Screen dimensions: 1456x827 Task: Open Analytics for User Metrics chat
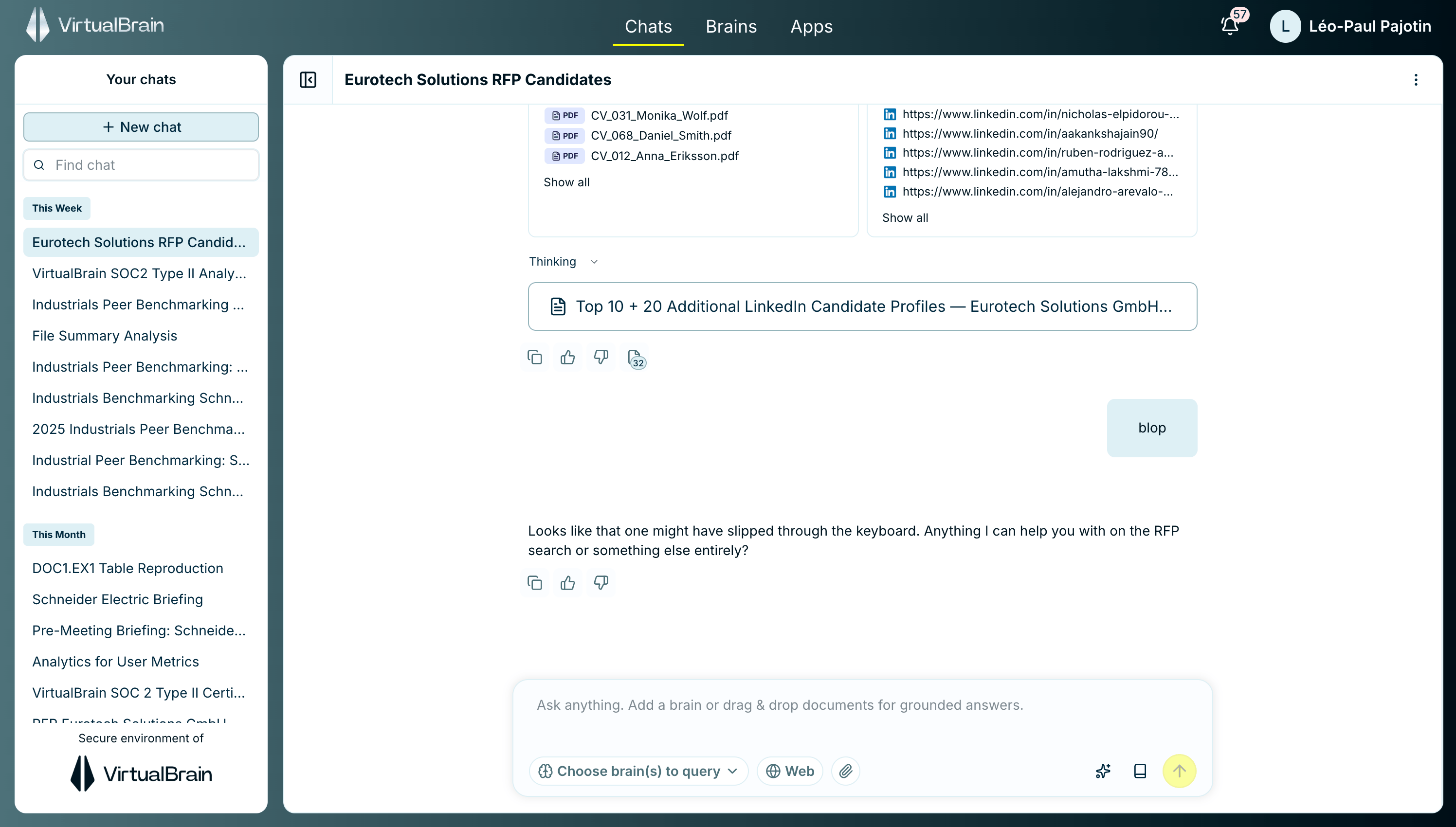(x=141, y=662)
